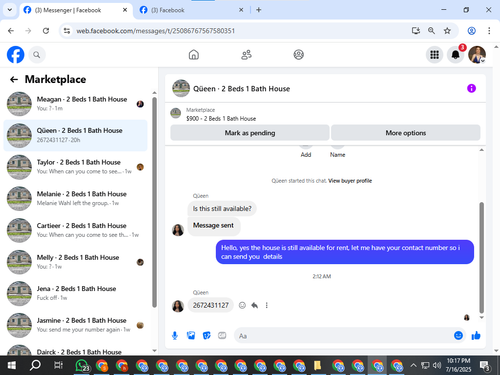
Task: Go to the Home feed icon
Action: pos(194,55)
